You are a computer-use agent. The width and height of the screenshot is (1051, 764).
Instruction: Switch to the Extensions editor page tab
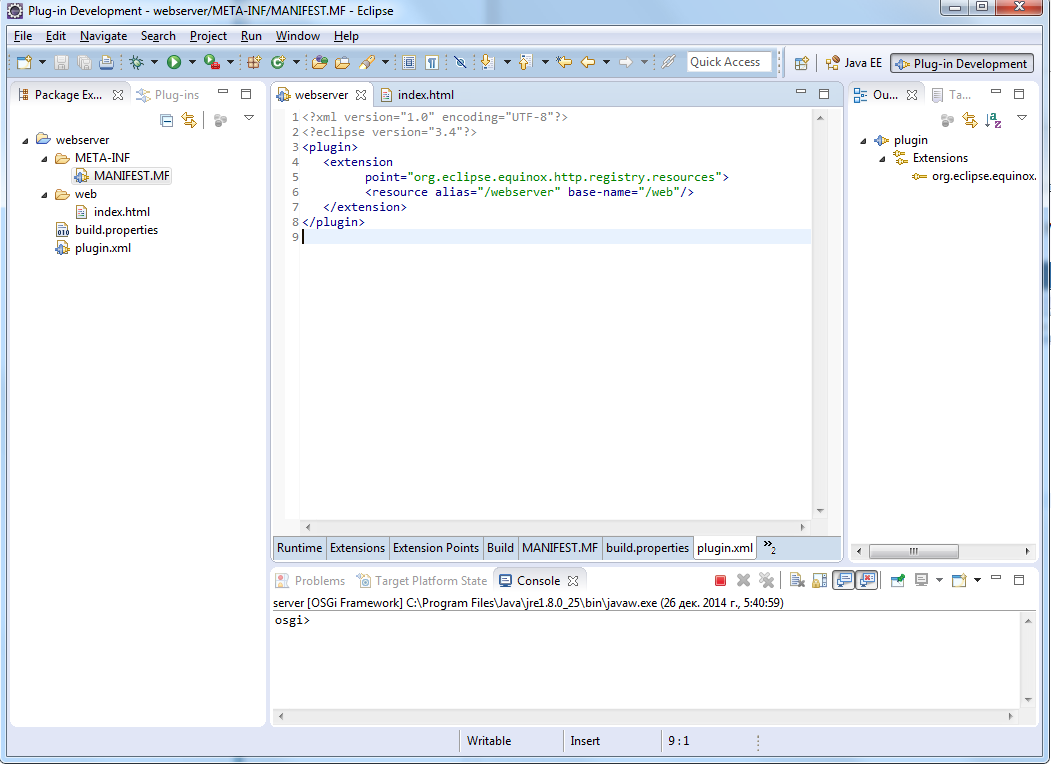(x=357, y=548)
